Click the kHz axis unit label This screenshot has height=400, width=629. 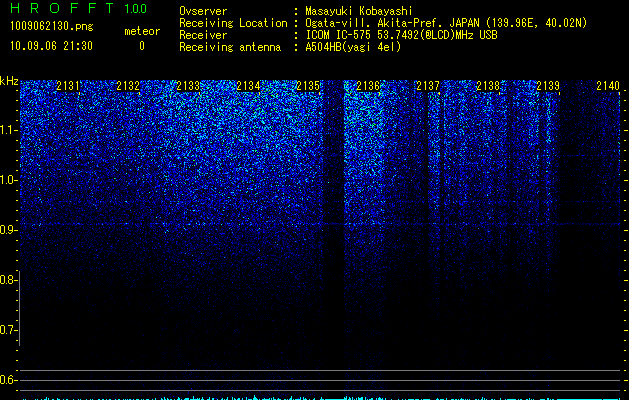(9, 81)
